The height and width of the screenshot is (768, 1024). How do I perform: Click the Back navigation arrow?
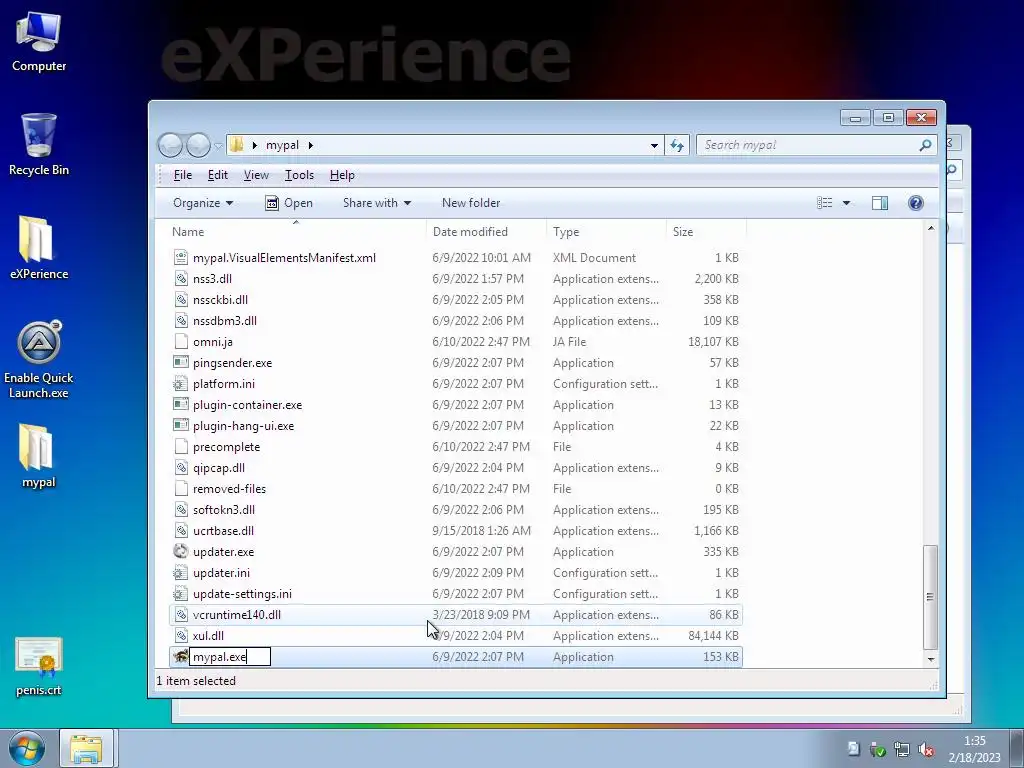click(x=170, y=145)
